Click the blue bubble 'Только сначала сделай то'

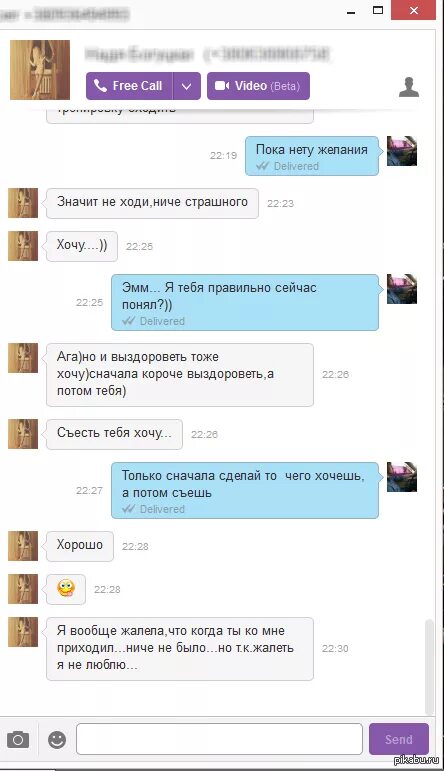245,490
